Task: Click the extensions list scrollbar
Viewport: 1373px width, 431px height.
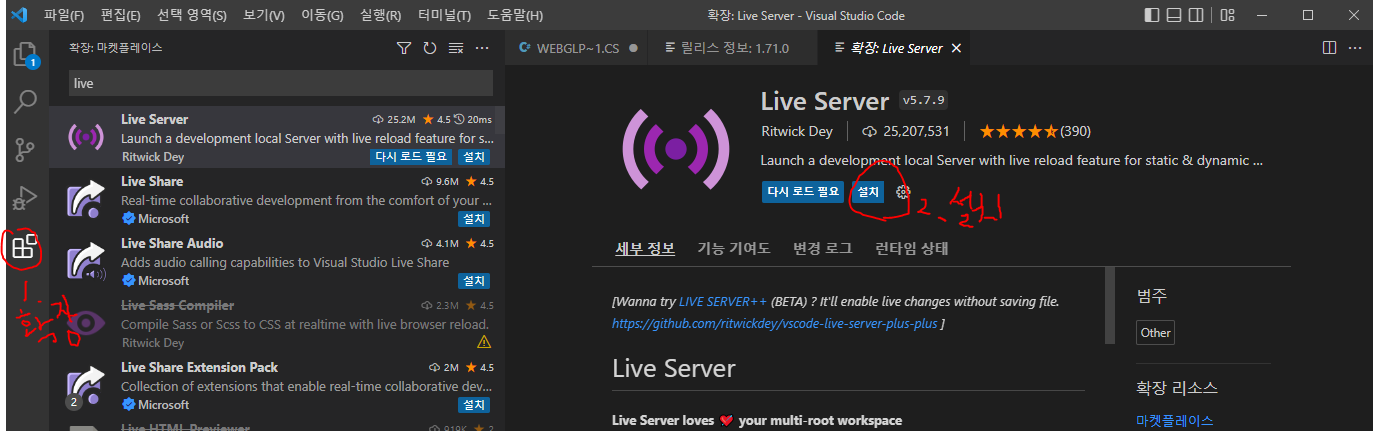Action: click(x=500, y=120)
